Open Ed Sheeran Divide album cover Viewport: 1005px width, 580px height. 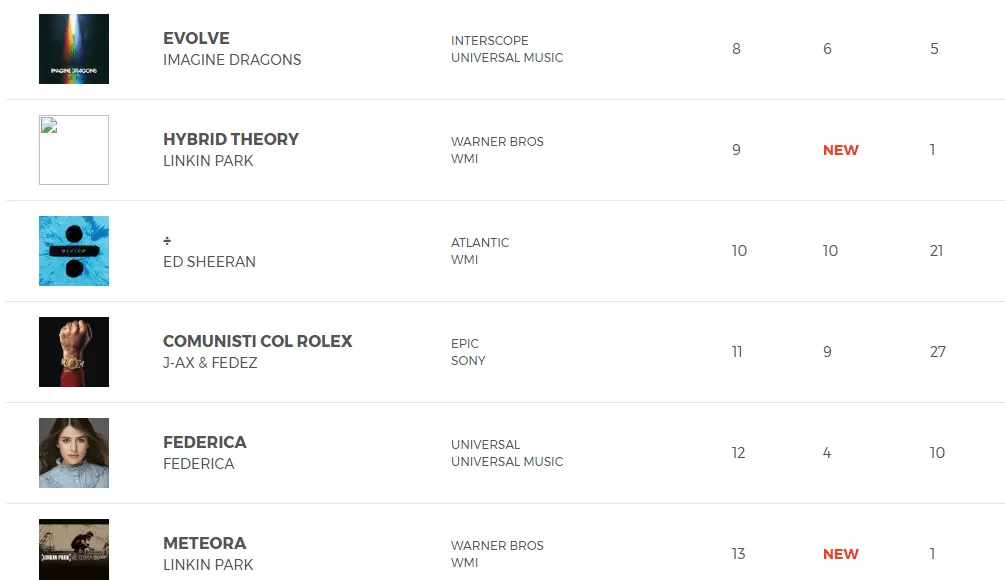click(74, 251)
